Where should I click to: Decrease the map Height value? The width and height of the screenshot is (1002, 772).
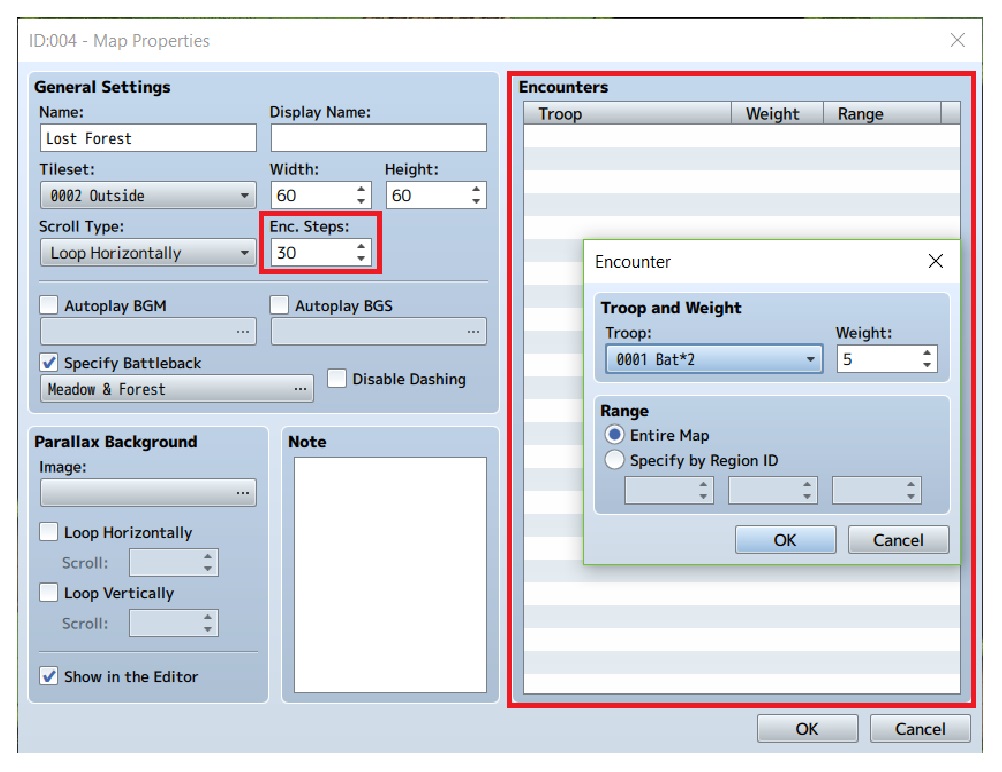point(476,201)
